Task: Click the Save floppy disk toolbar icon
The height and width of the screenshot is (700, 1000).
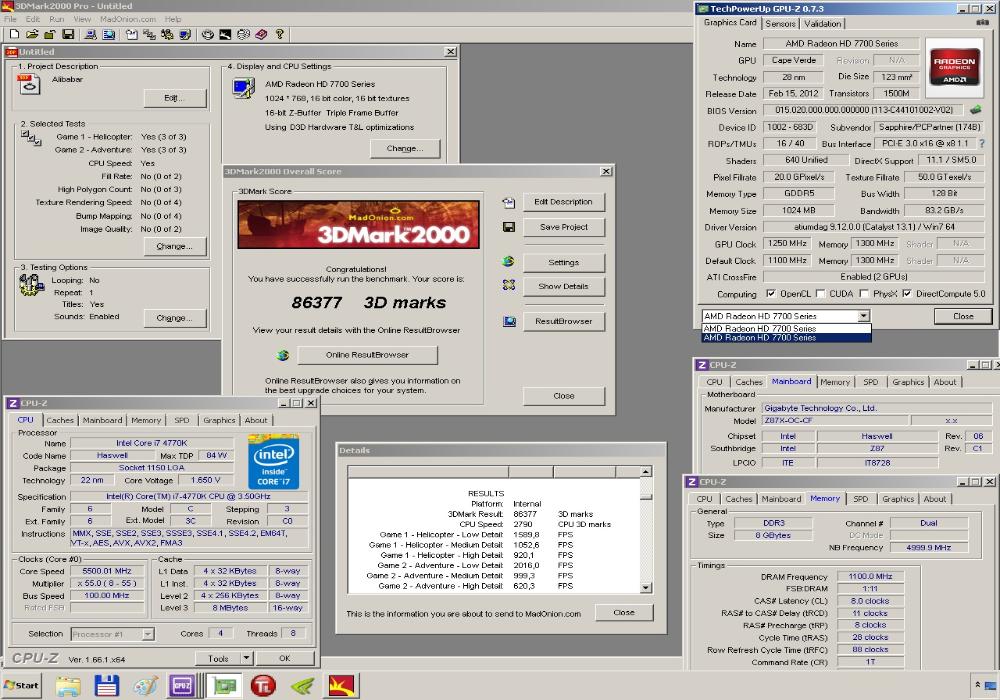Action: (x=68, y=34)
